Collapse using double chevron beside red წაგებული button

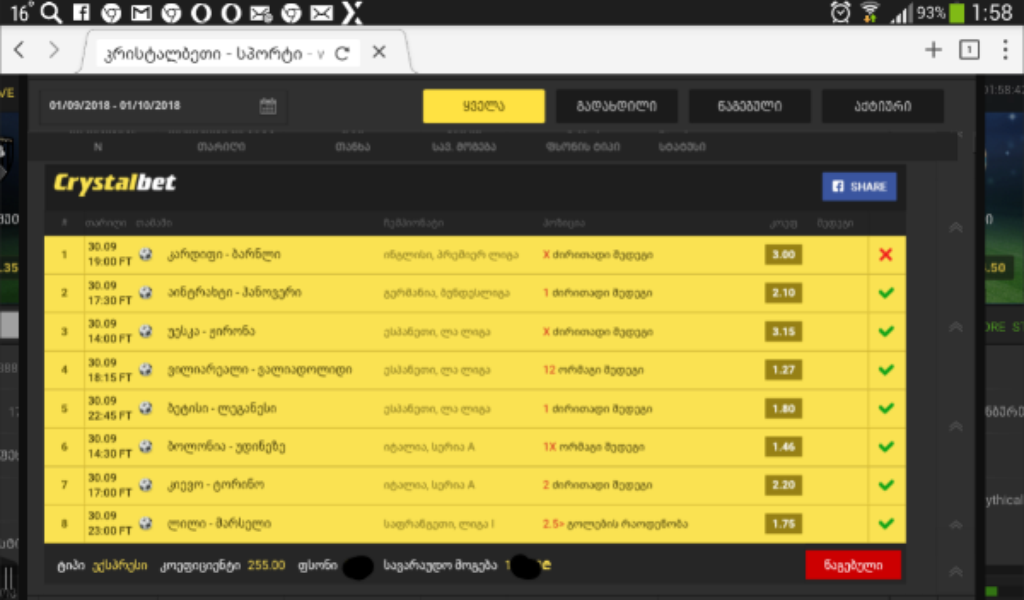coord(955,571)
